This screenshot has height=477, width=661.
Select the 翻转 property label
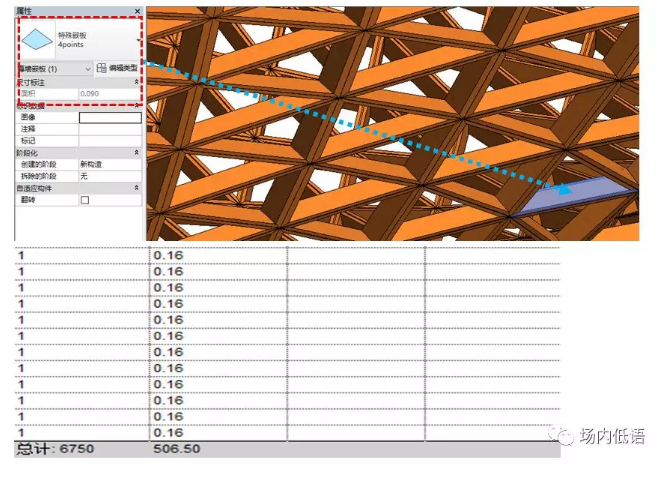coord(28,200)
